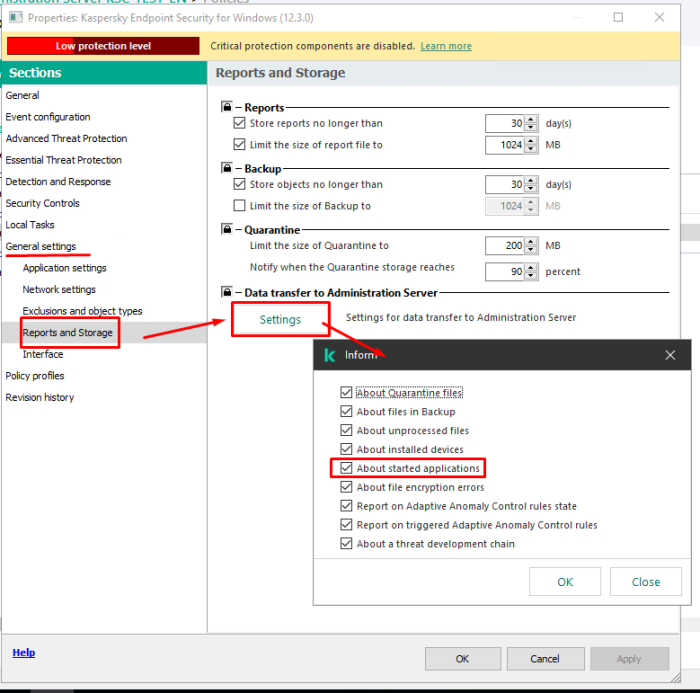
Task: Click OK in the Properties window
Action: (462, 659)
